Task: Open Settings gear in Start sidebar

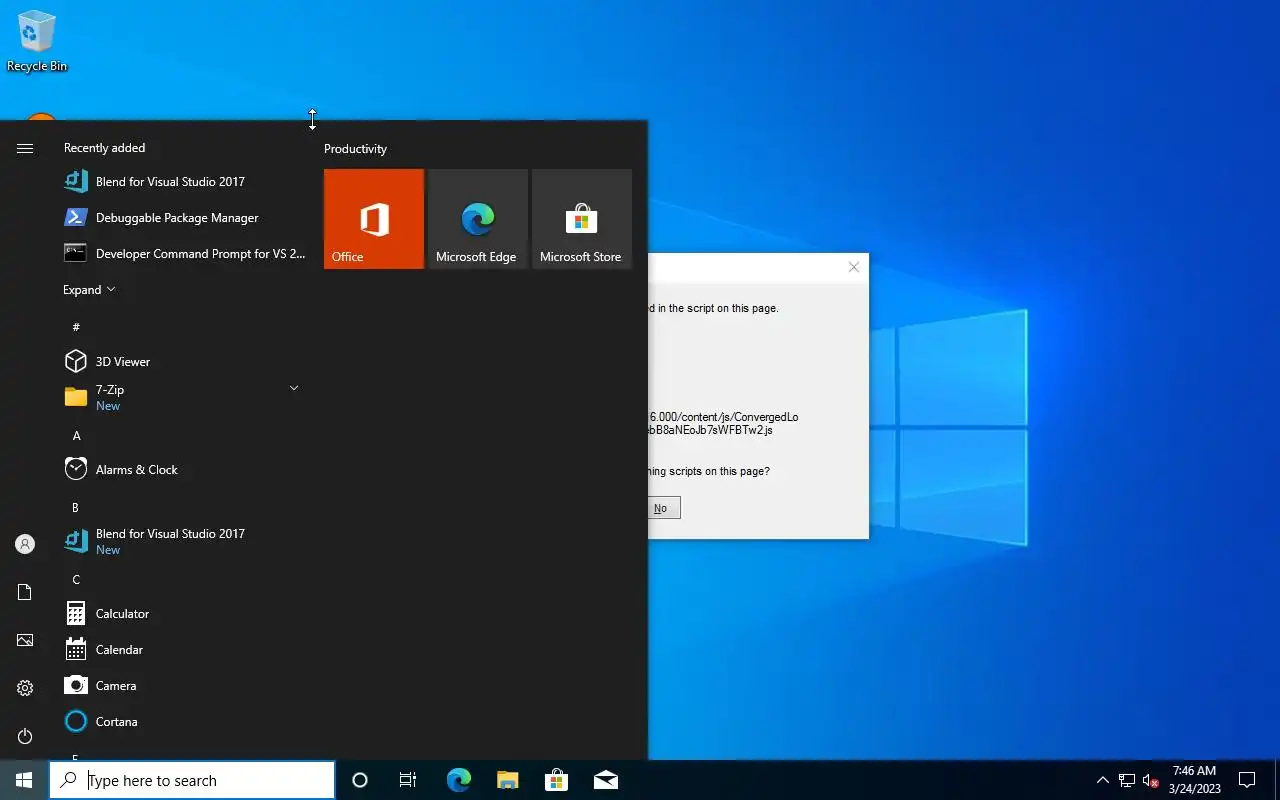Action: (x=25, y=688)
